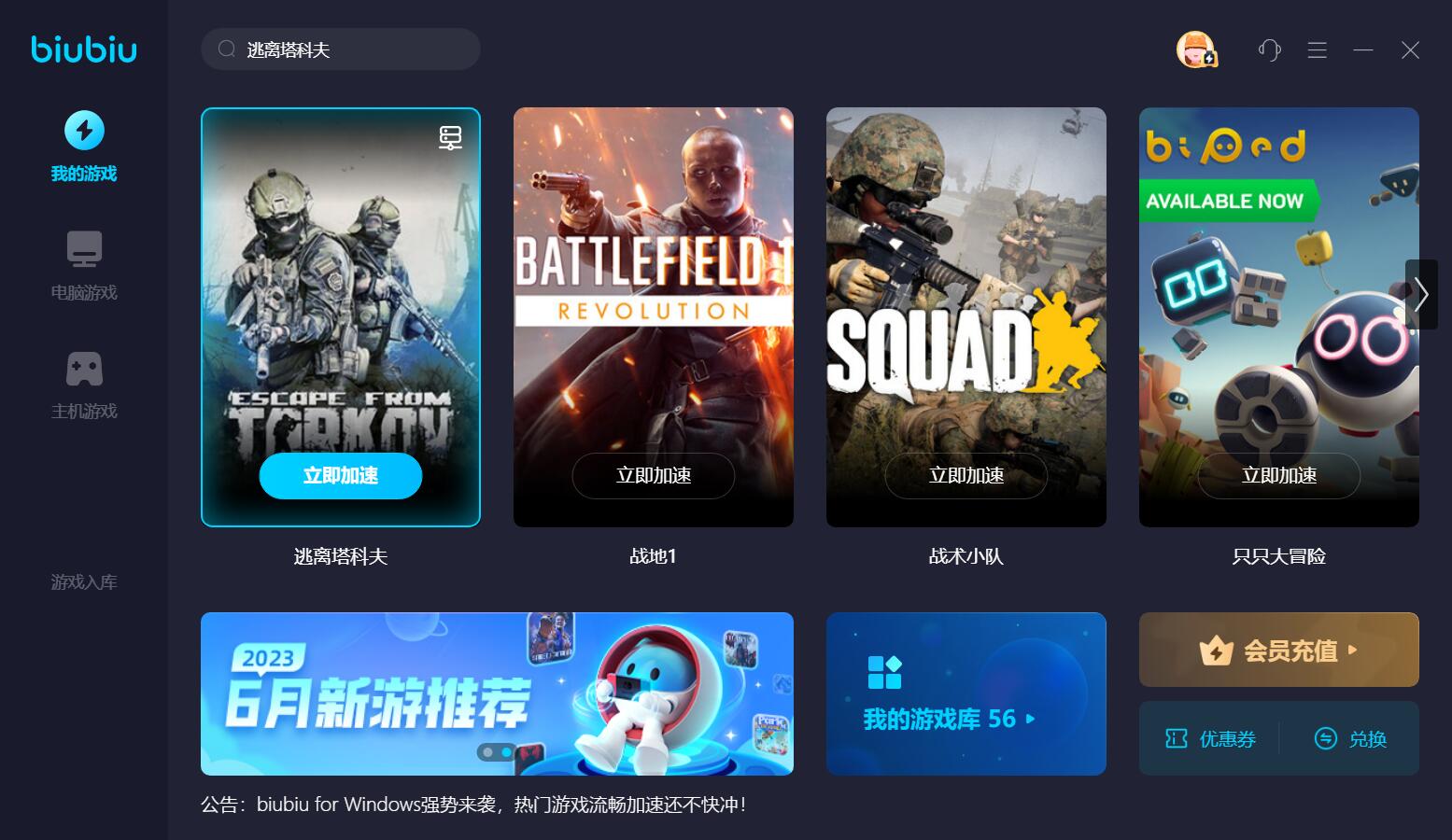Click the biubiu logo
This screenshot has height=840, width=1452.
coord(84,49)
